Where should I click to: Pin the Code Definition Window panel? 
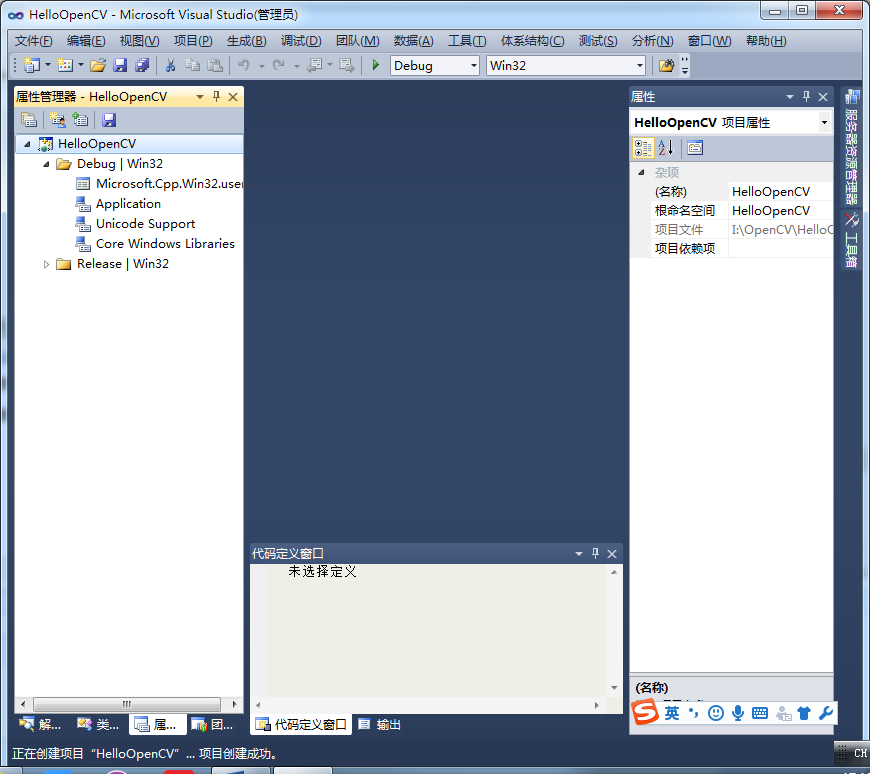click(x=595, y=553)
